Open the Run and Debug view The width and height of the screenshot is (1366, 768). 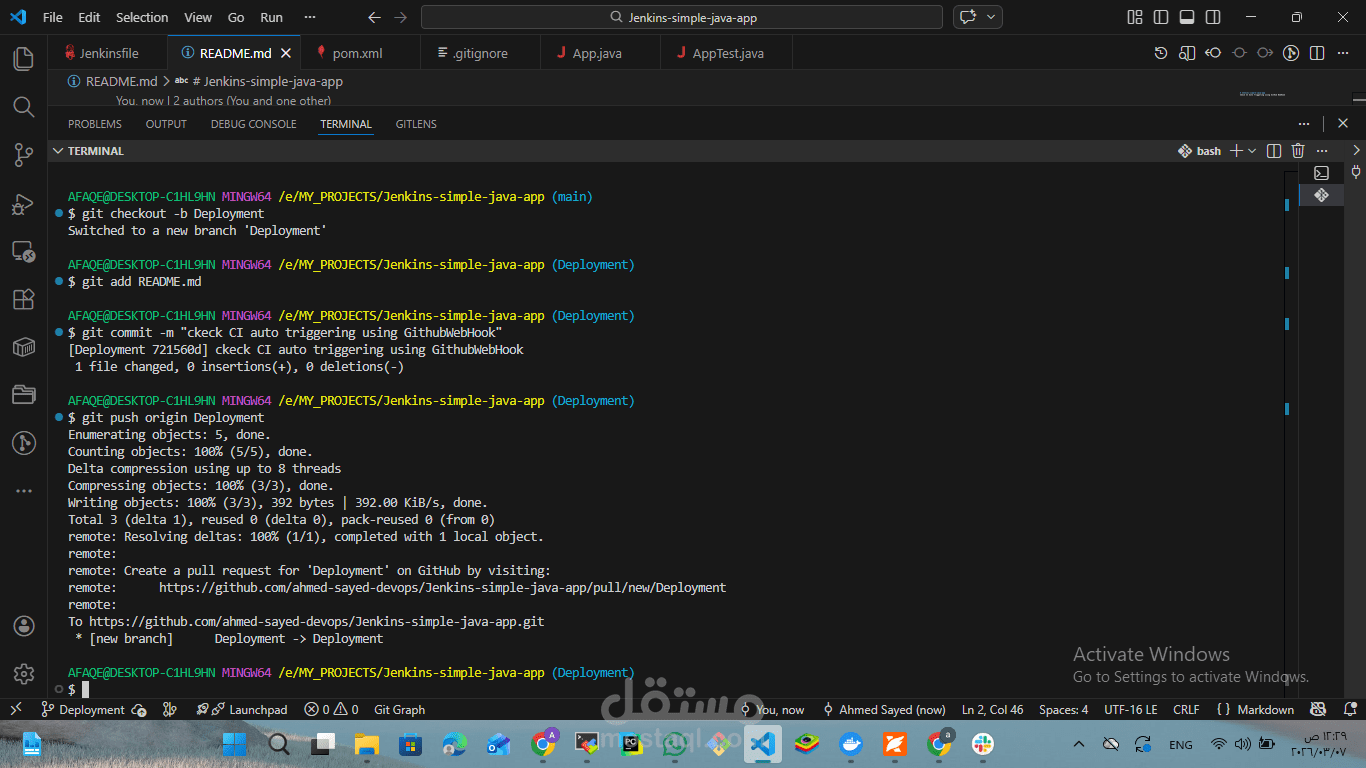point(24,203)
